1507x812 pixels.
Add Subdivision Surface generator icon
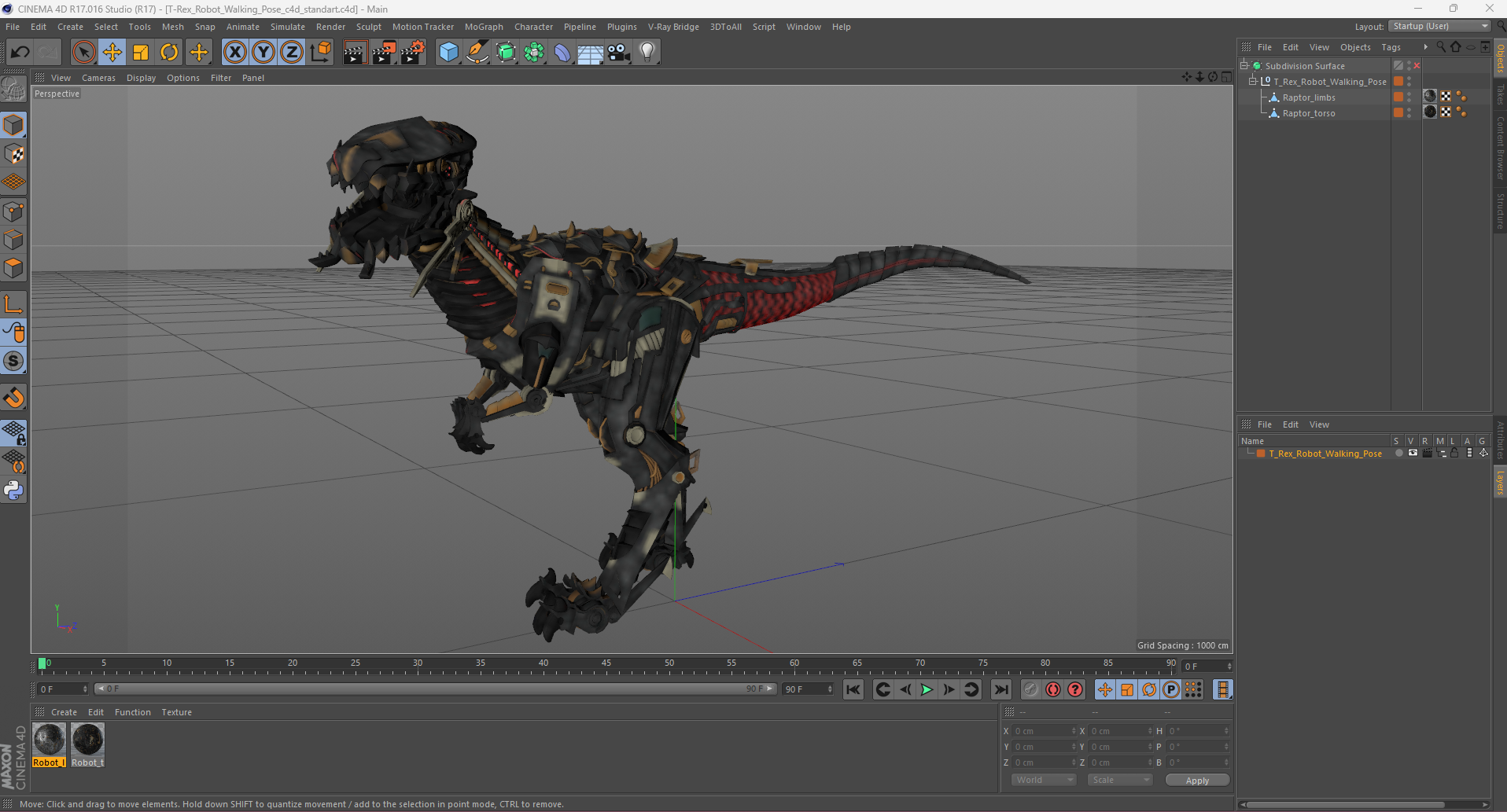click(x=506, y=52)
